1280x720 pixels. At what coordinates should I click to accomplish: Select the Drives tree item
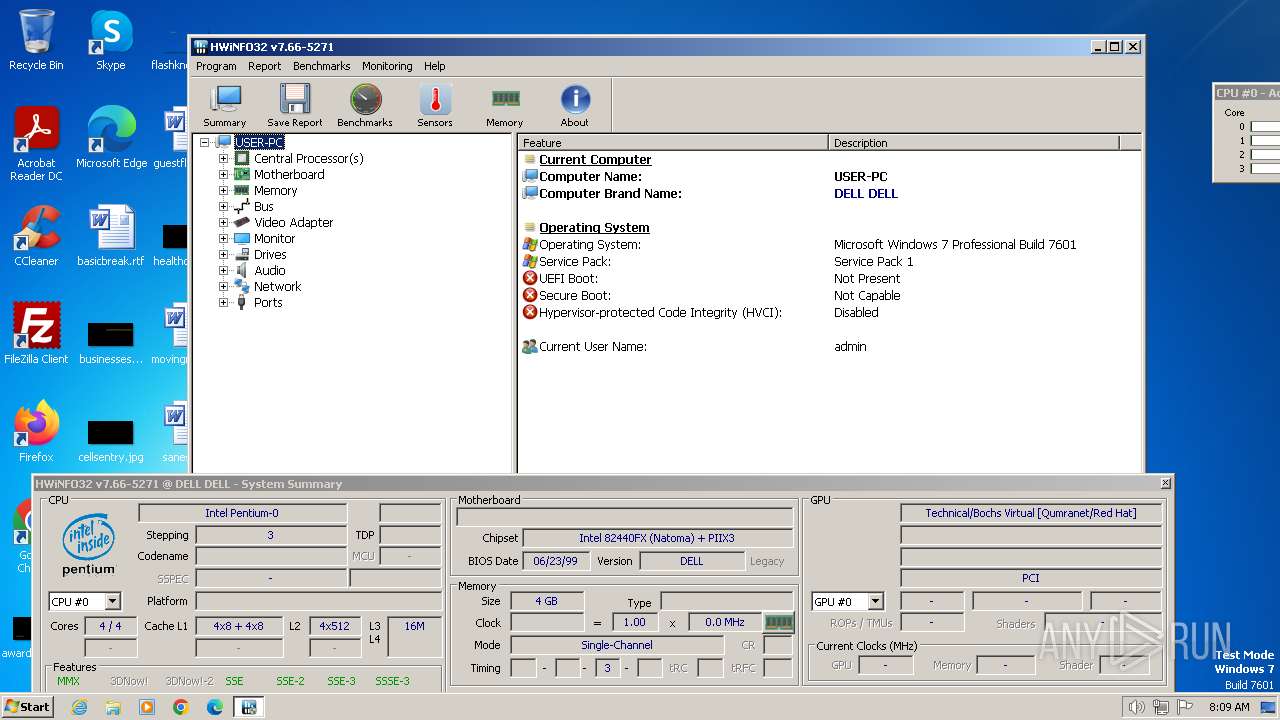click(270, 254)
